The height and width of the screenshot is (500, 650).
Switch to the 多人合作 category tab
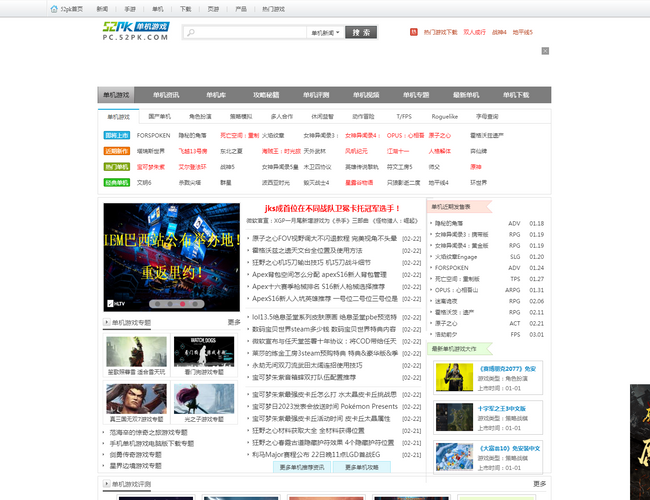click(x=282, y=117)
